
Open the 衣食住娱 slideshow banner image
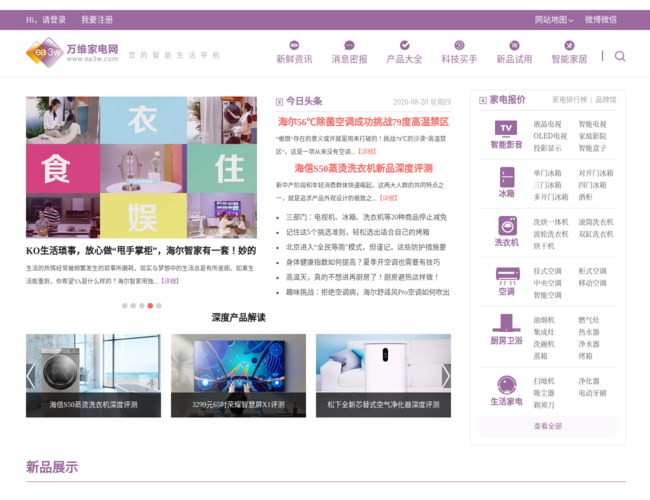point(141,167)
